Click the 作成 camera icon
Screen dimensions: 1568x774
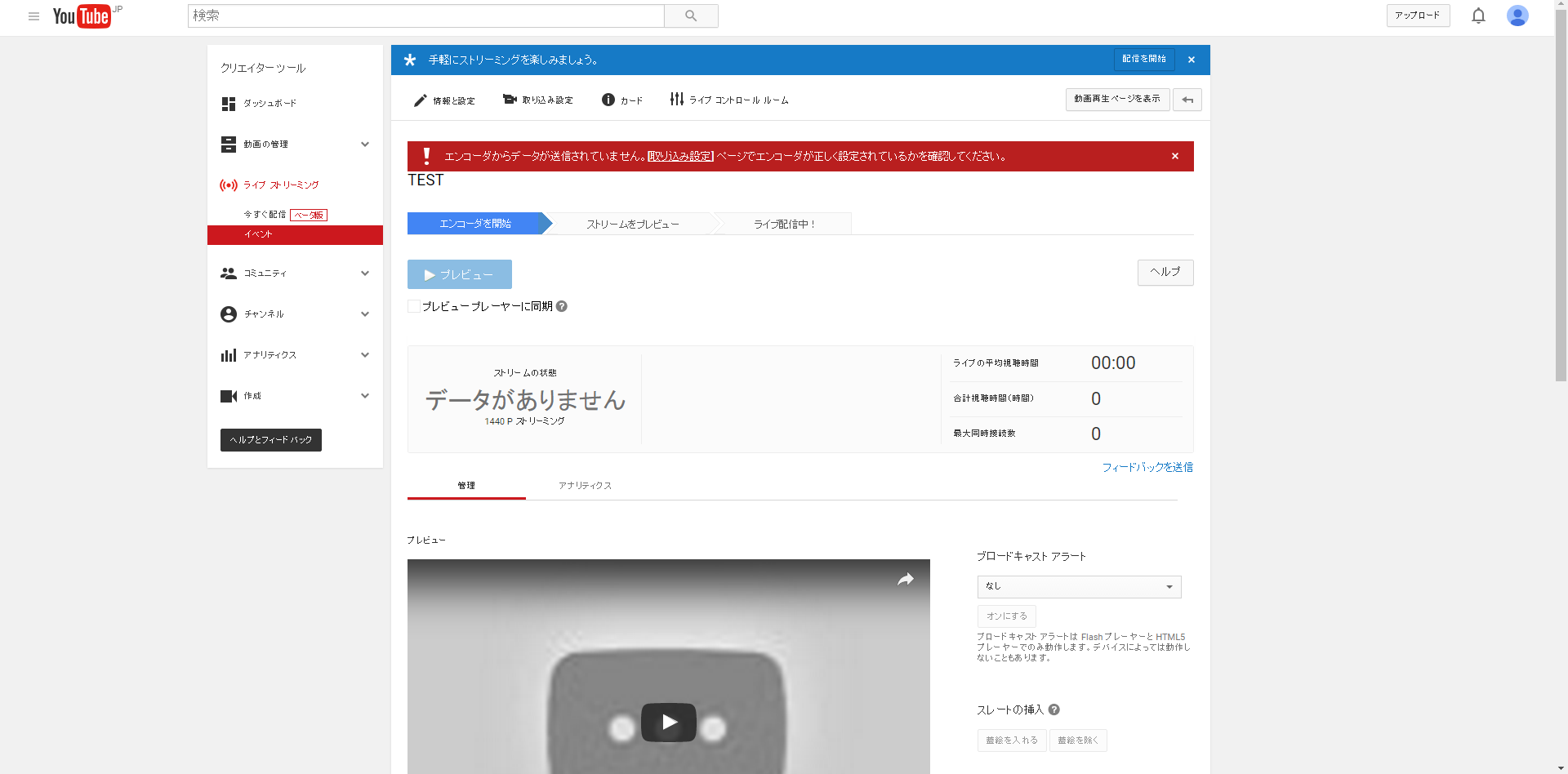[x=229, y=396]
